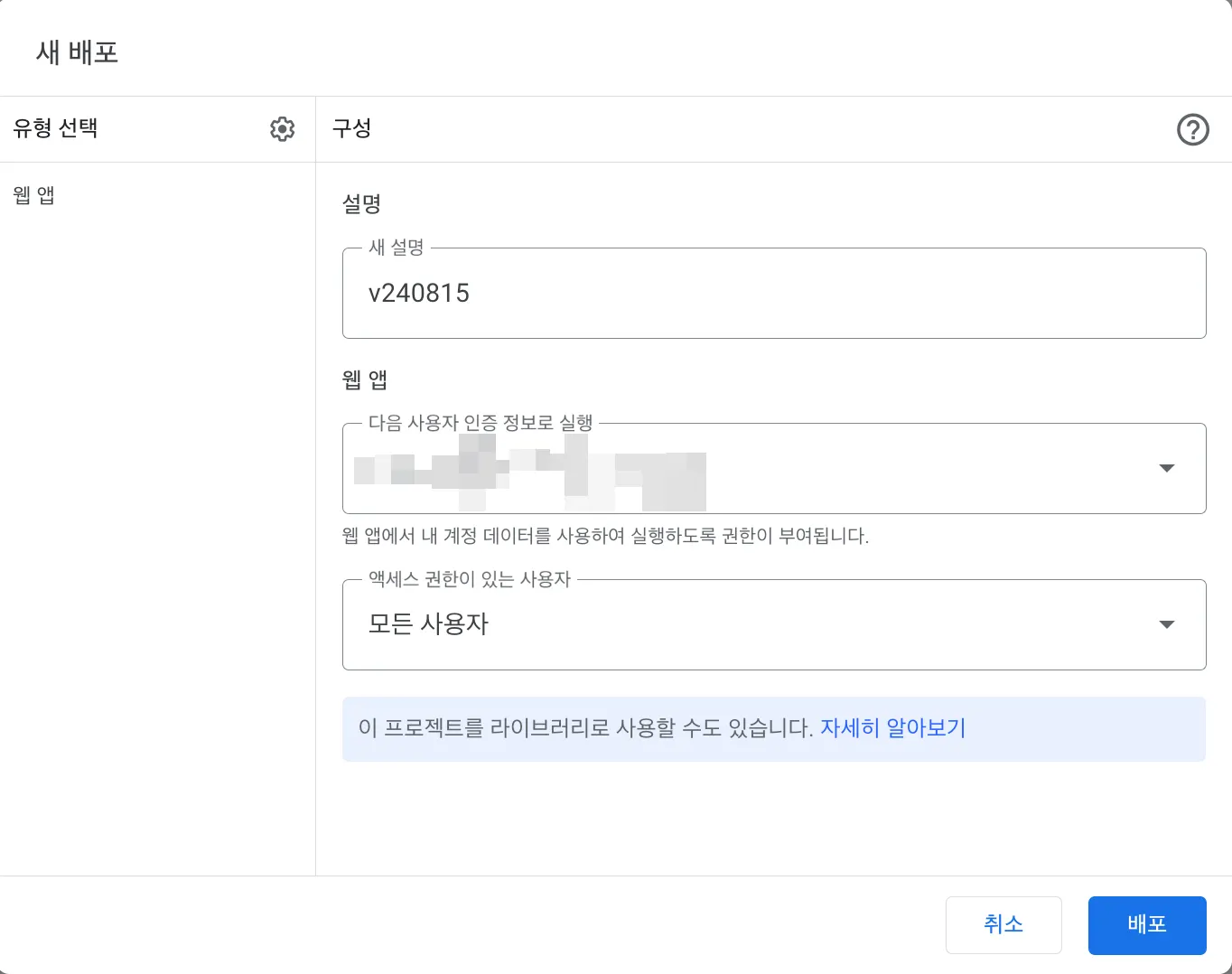Viewport: 1232px width, 974px height.
Task: Click the 웹 앱 heading in the 구성 panel
Action: tap(365, 379)
